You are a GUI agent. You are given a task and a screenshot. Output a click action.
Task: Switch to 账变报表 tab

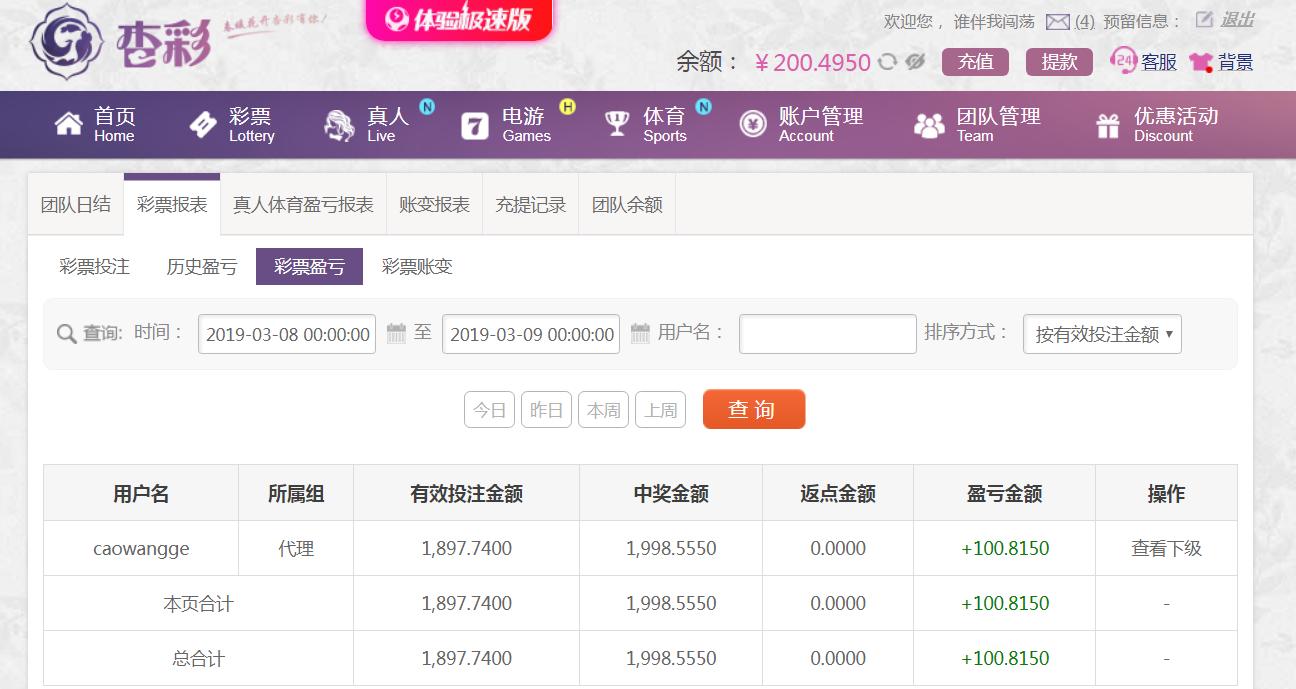click(434, 205)
